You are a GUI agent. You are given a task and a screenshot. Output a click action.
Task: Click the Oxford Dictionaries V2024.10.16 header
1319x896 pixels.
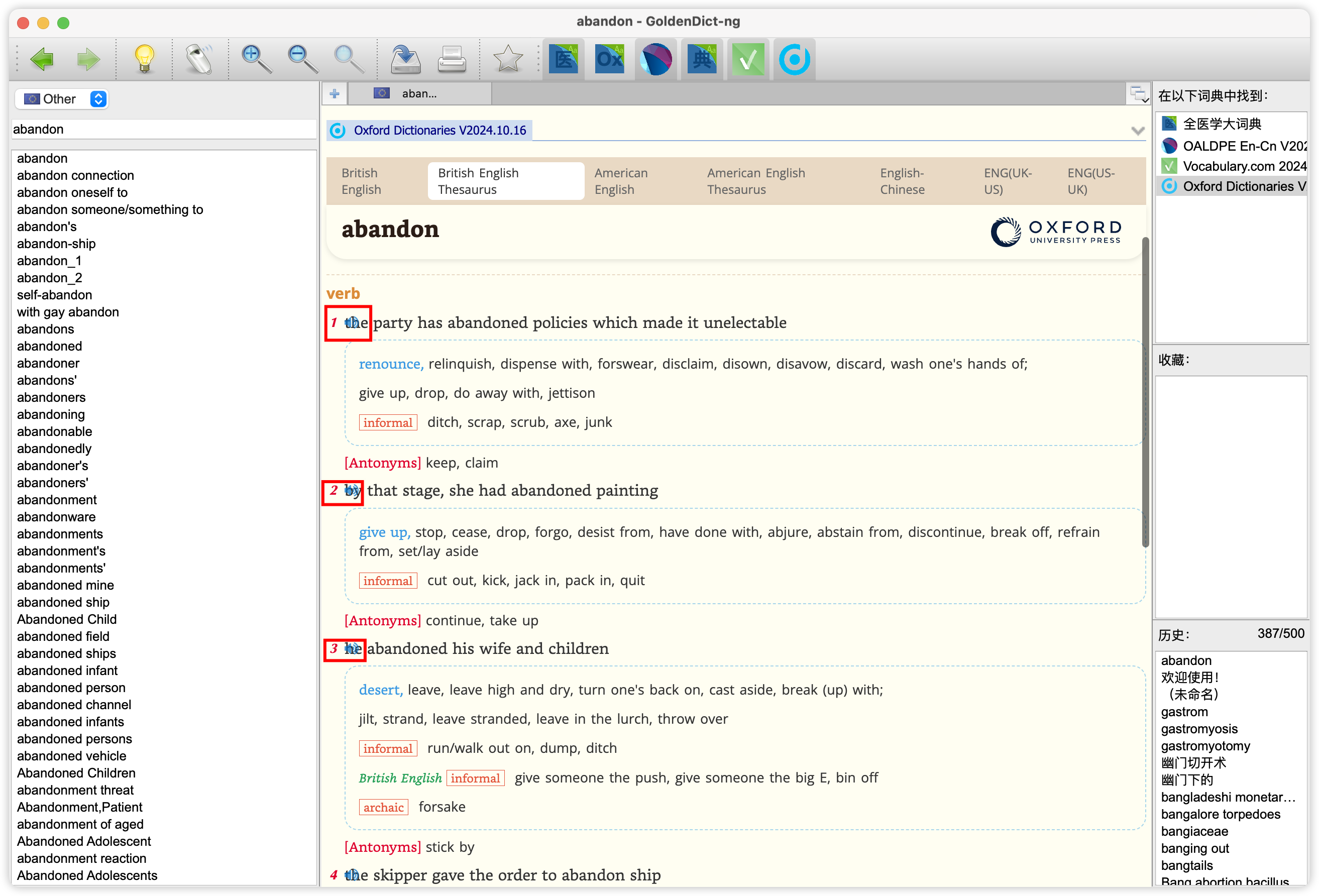coord(440,131)
